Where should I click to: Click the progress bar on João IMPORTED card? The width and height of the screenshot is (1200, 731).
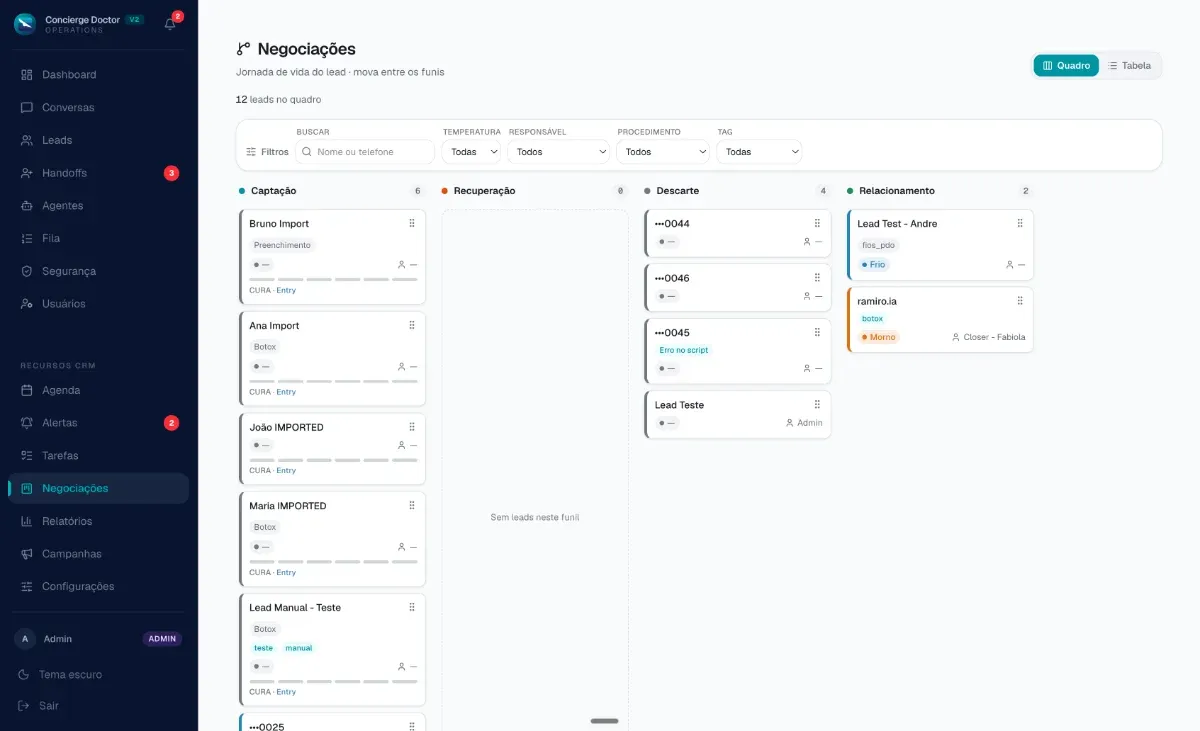coord(333,460)
